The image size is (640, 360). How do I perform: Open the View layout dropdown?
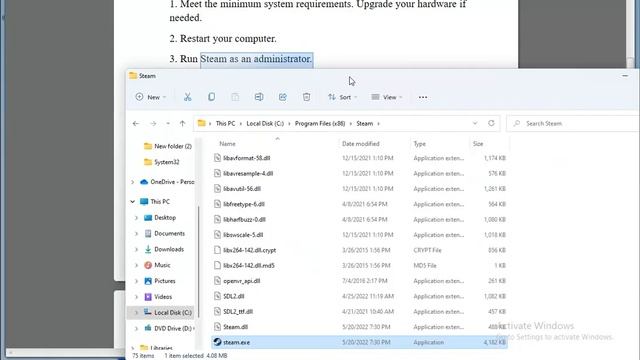(x=387, y=97)
